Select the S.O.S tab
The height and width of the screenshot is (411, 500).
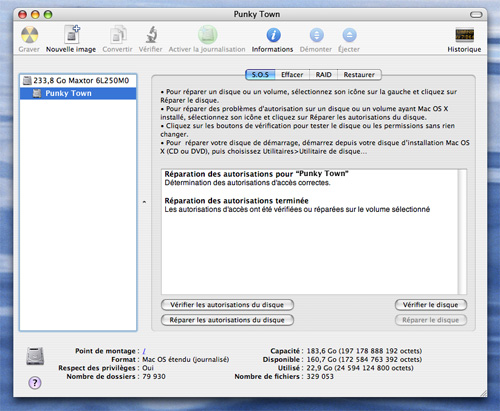pyautogui.click(x=260, y=75)
